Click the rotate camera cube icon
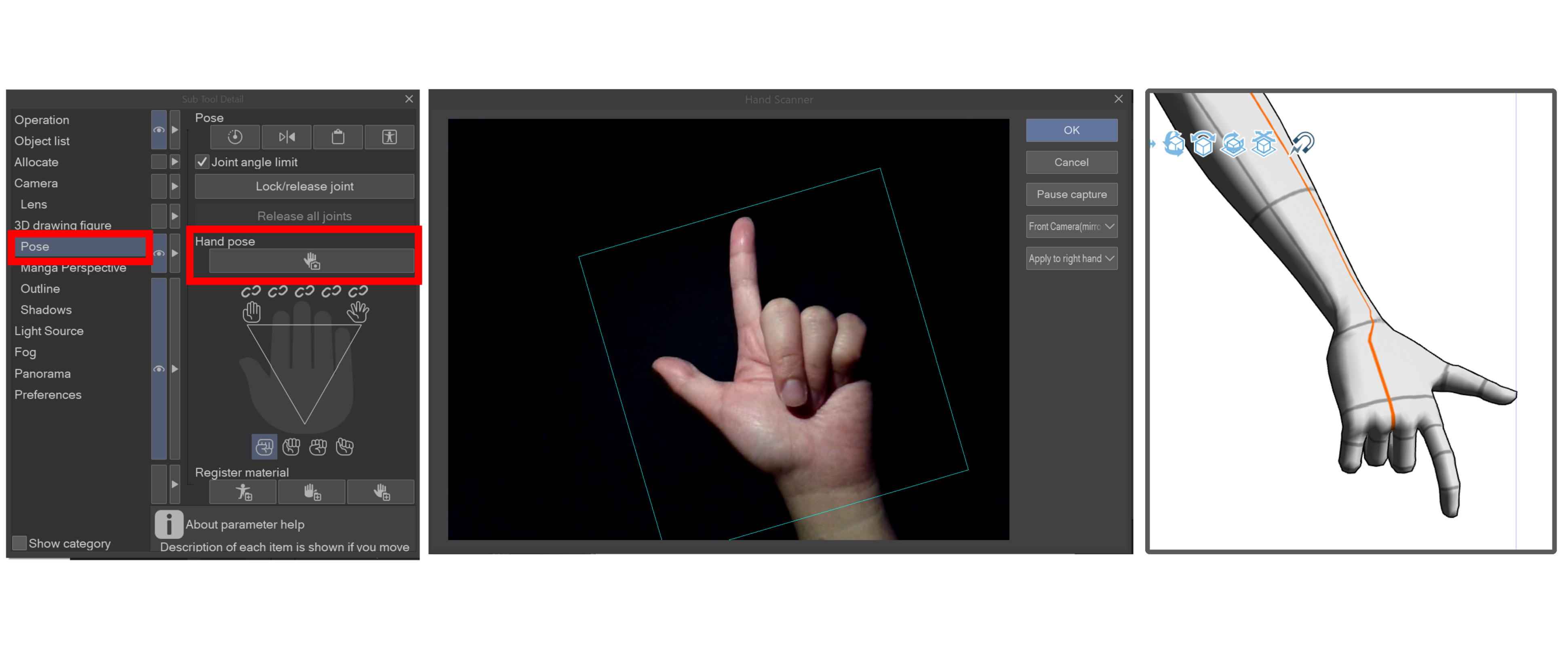This screenshot has width=1568, height=660. 1174,144
